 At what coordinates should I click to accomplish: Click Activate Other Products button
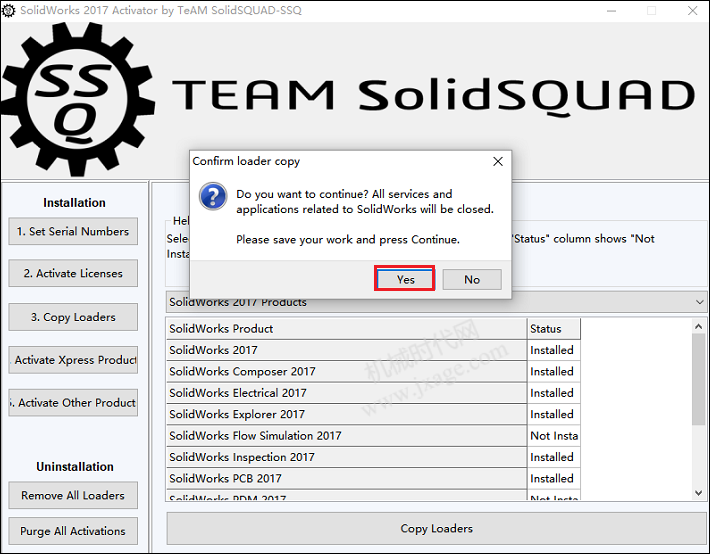pos(73,402)
